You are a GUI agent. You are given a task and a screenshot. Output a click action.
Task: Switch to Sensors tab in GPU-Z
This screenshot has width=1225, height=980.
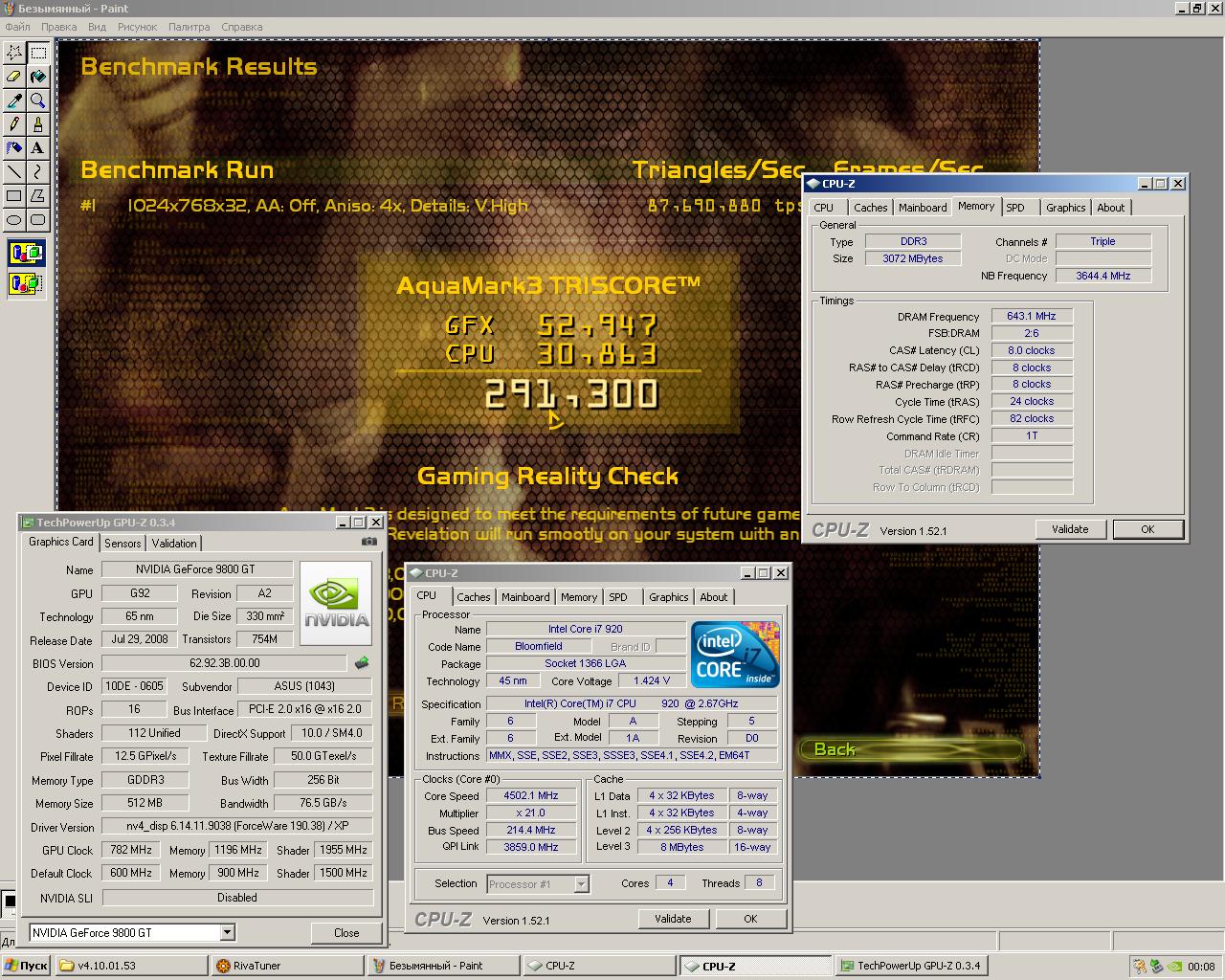[122, 544]
